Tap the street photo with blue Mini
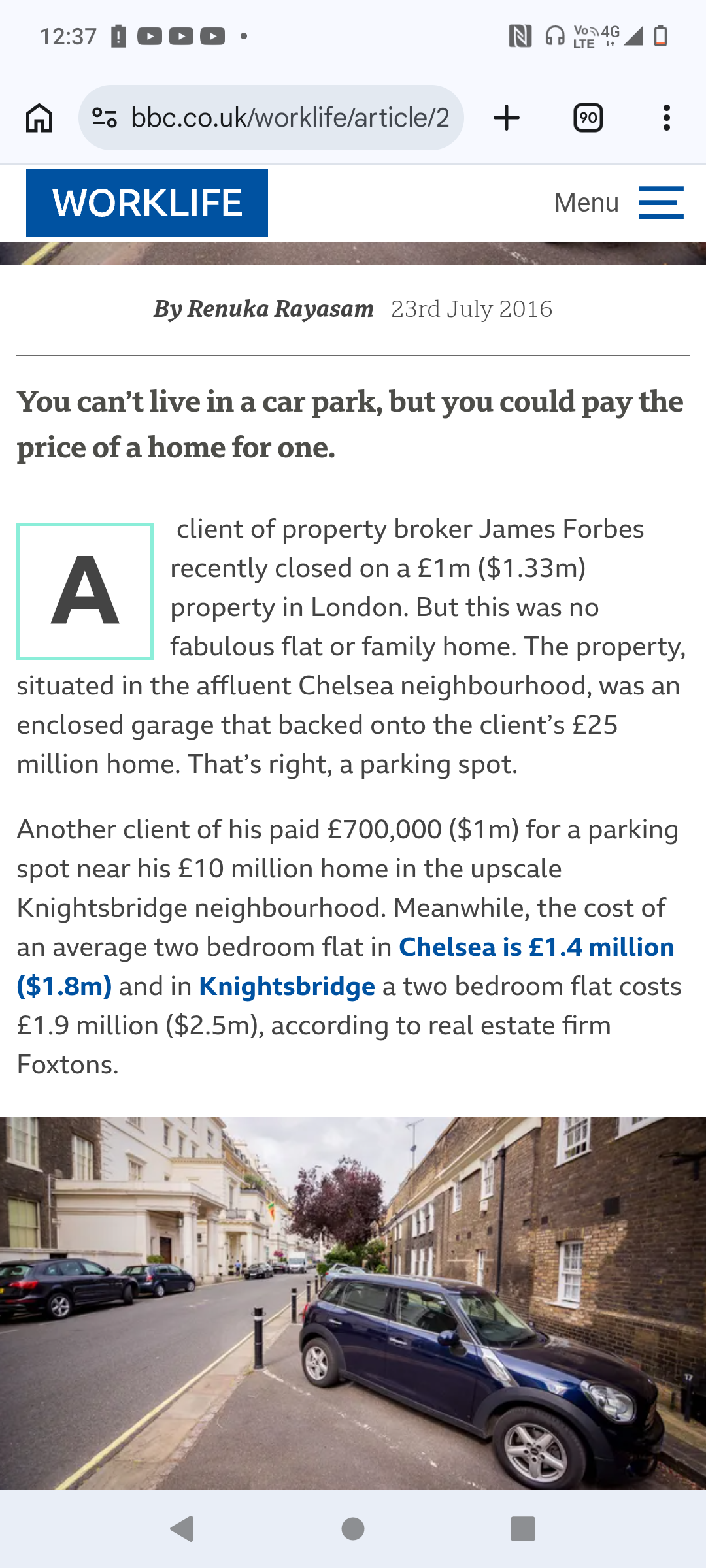 tap(353, 1303)
